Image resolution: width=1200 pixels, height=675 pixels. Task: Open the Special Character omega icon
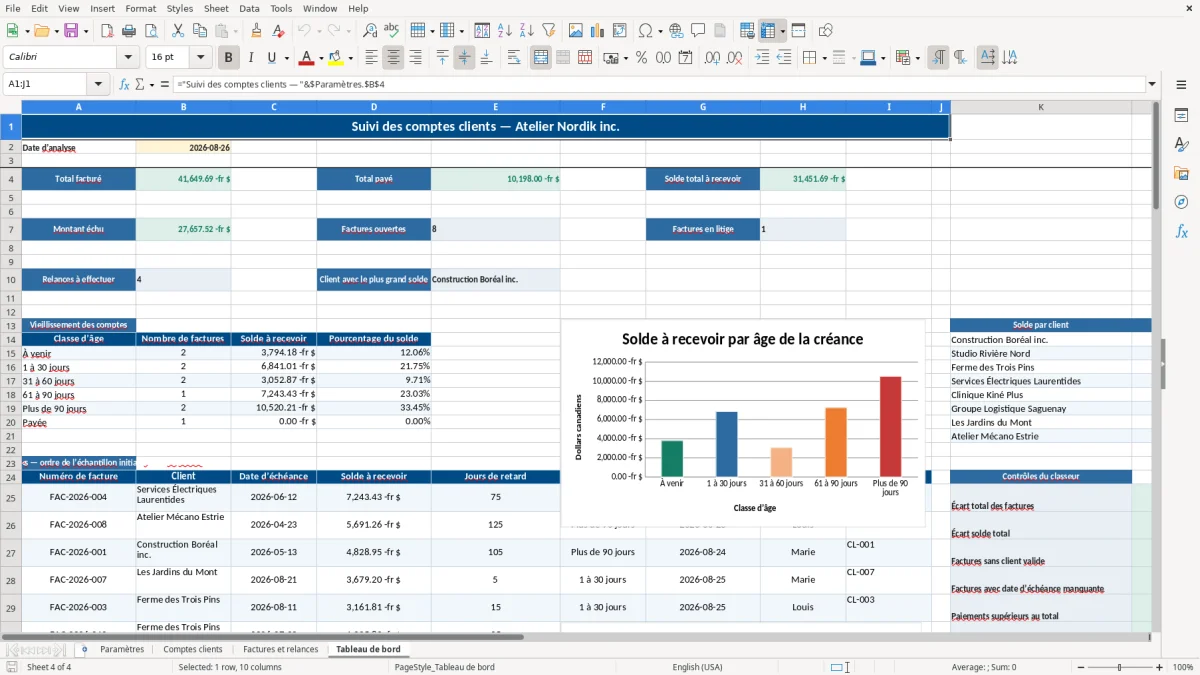click(x=644, y=31)
